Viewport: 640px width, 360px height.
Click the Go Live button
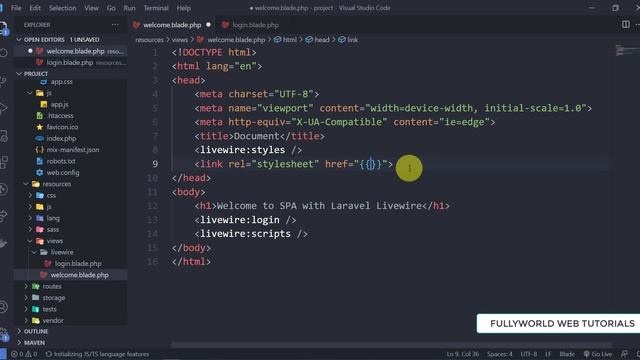click(598, 354)
